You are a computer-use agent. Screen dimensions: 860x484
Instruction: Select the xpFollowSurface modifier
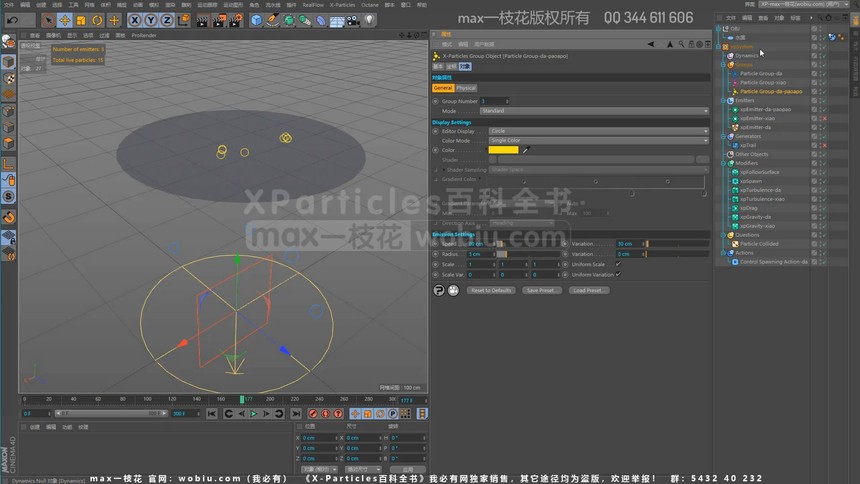759,172
